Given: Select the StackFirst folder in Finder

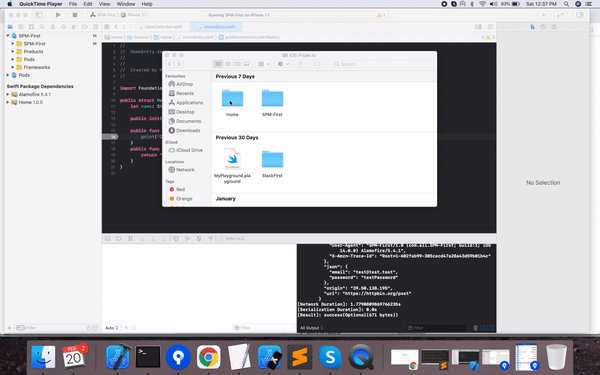Looking at the screenshot, I should click(x=272, y=164).
